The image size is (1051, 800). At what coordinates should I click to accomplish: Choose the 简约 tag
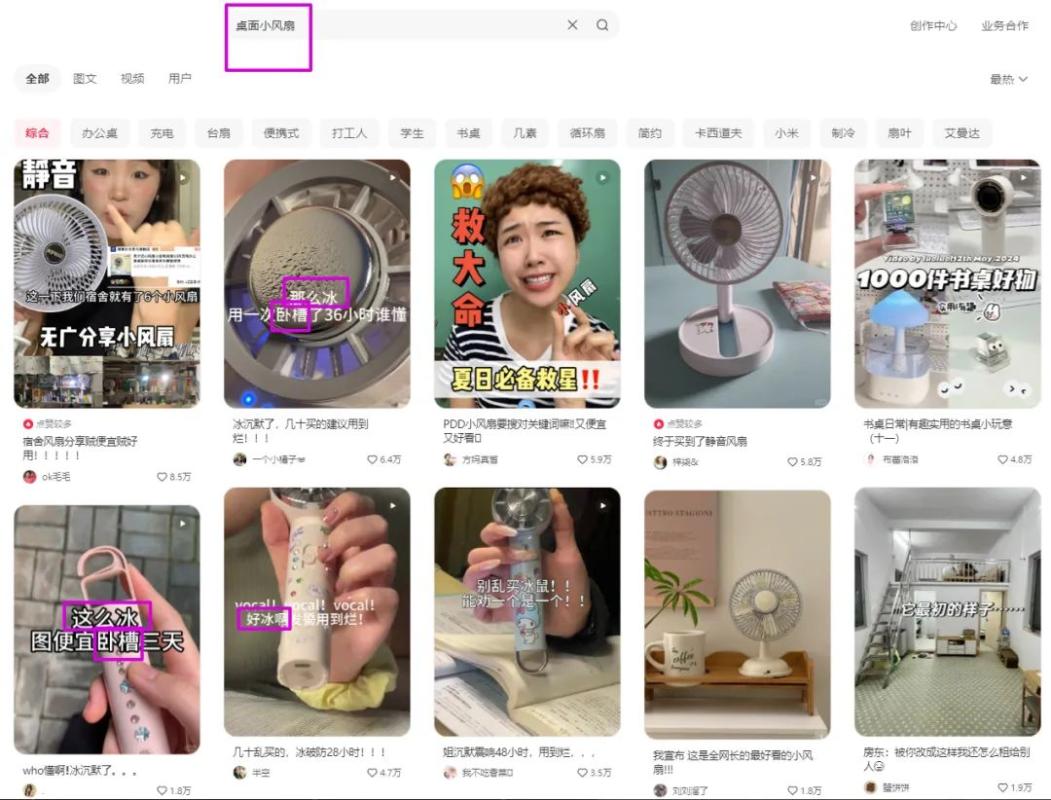point(650,133)
